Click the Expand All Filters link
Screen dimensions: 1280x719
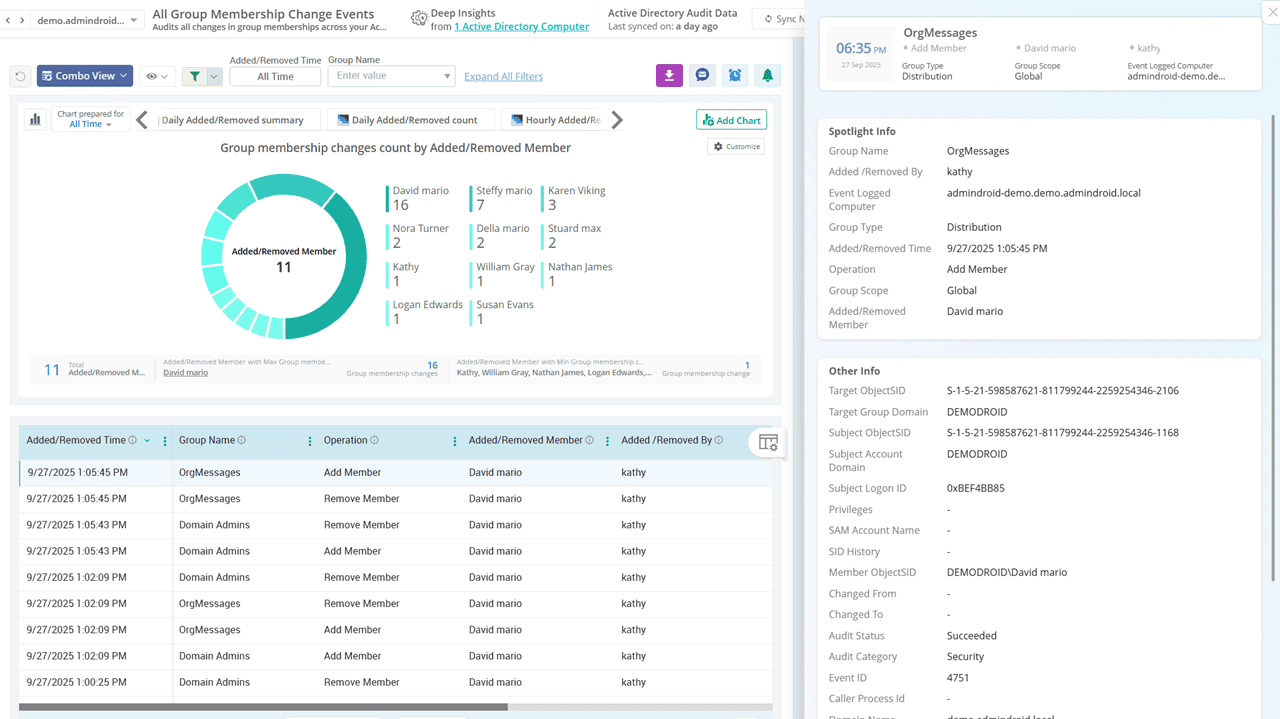[x=503, y=77]
